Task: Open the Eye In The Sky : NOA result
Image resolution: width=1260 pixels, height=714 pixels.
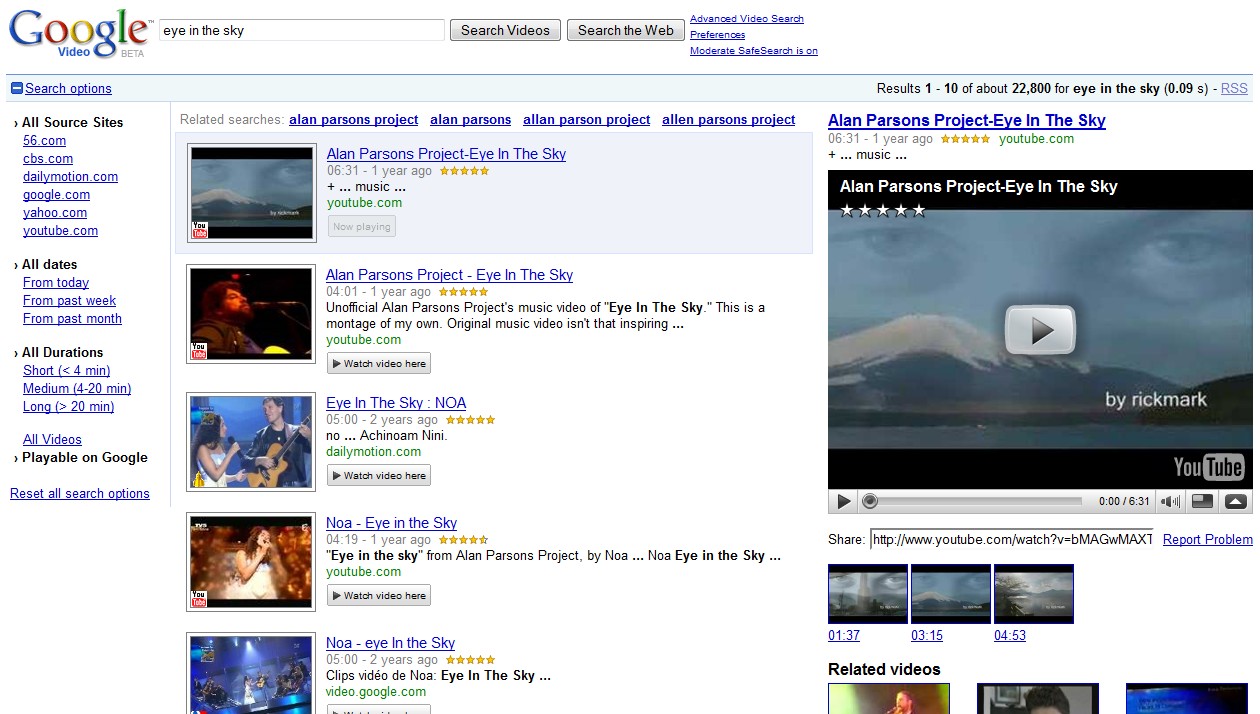Action: (396, 403)
